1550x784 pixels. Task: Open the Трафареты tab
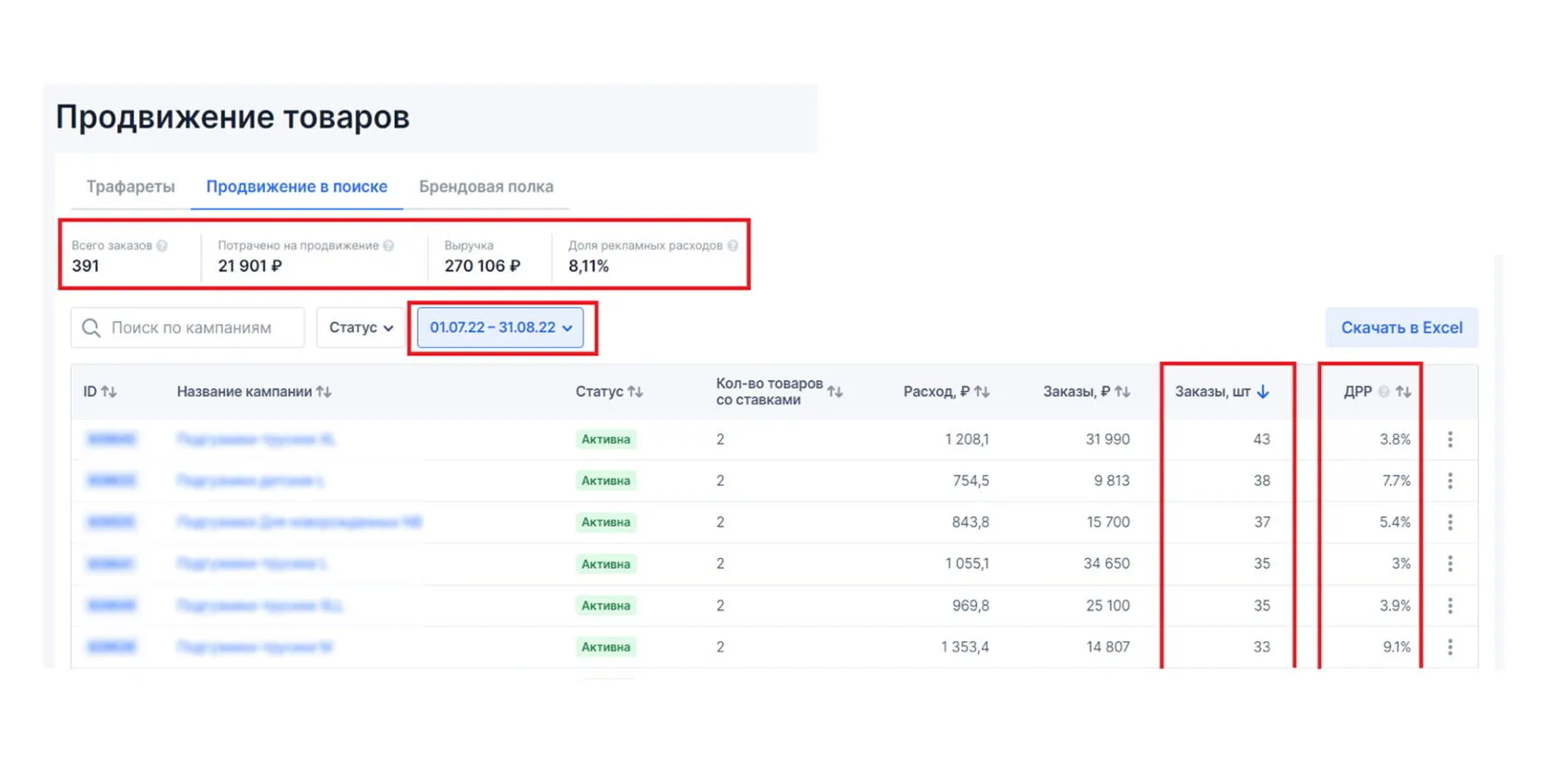pos(130,186)
